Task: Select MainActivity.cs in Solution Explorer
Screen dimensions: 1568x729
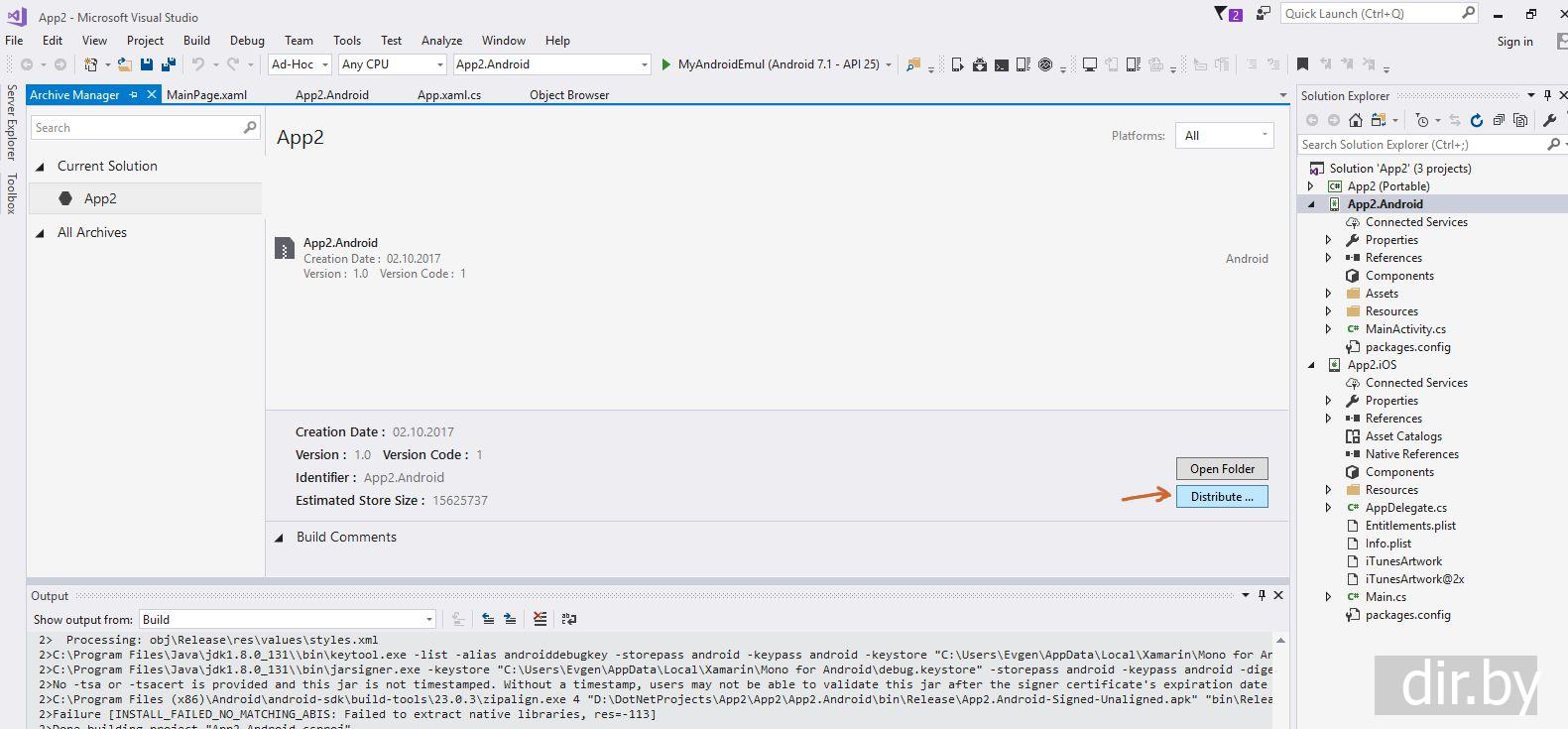Action: [1404, 329]
